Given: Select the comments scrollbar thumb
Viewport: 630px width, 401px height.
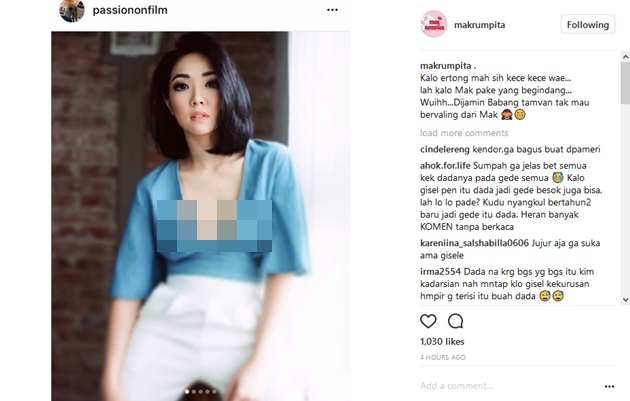Looking at the screenshot, I should (625, 82).
